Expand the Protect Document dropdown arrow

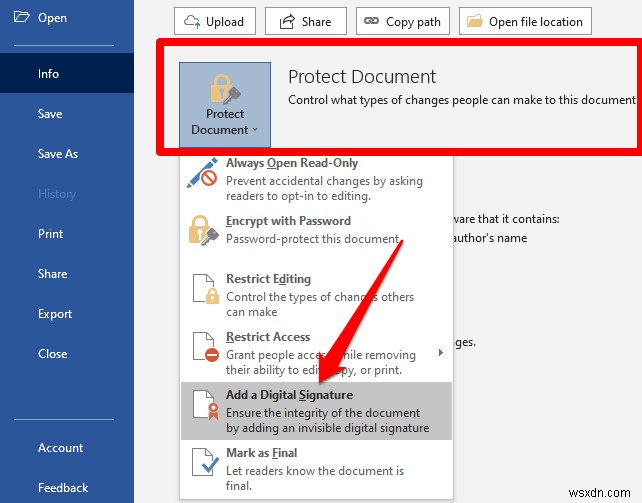255,130
